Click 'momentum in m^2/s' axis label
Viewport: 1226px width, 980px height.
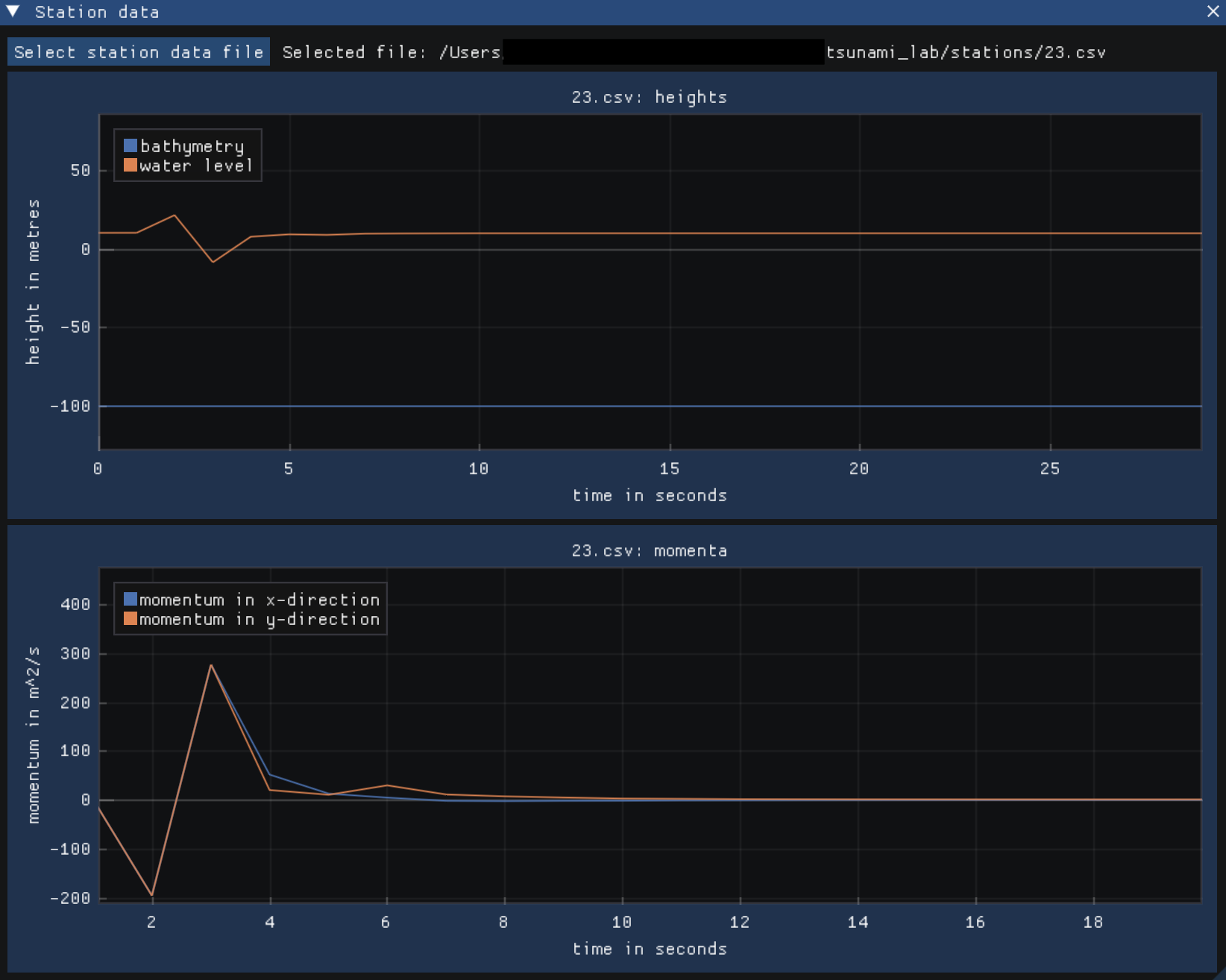click(33, 735)
